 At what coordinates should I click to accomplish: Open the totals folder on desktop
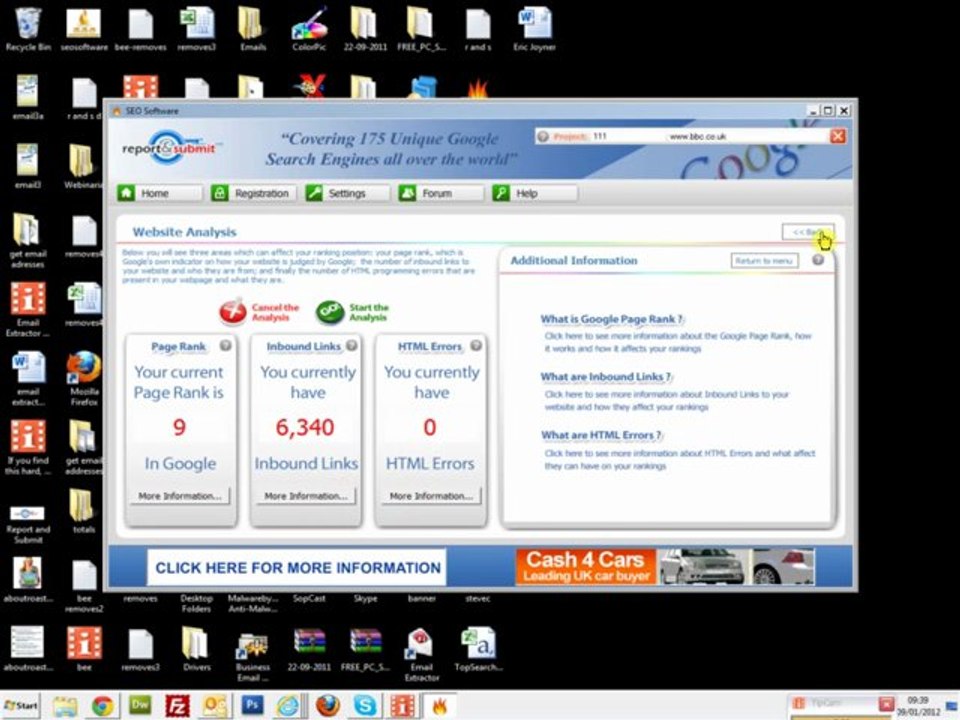83,511
